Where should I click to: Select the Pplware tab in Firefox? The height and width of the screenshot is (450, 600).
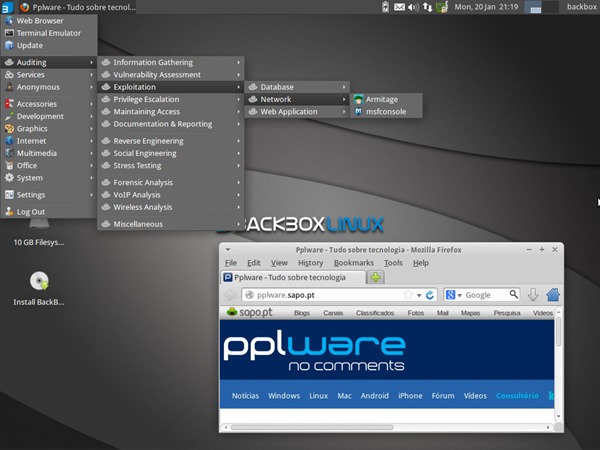point(293,277)
